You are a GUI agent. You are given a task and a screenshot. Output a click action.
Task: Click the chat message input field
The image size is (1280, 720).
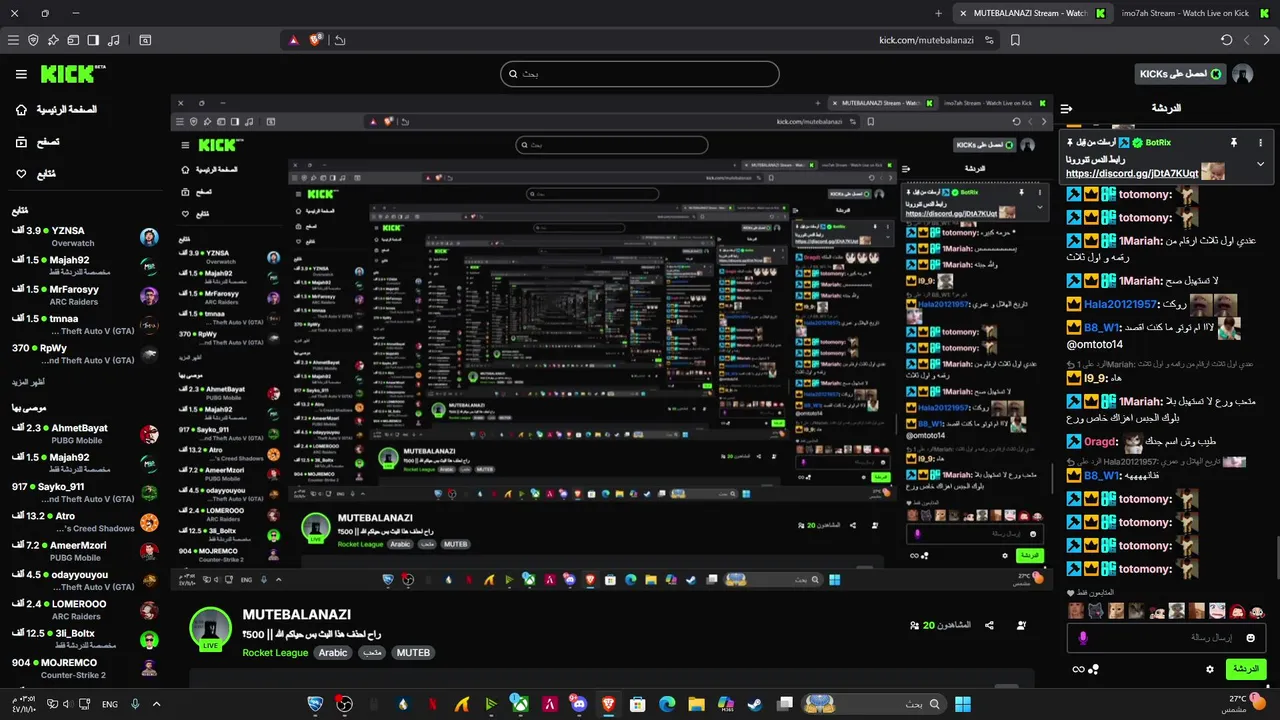(1166, 637)
